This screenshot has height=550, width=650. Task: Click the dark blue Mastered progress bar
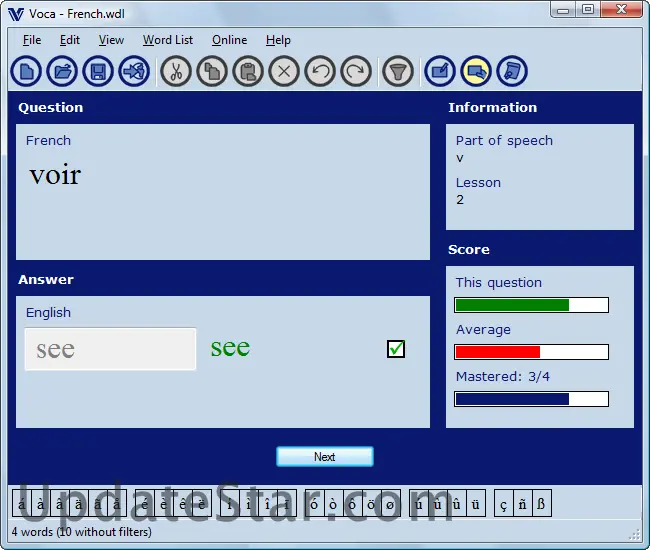531,399
